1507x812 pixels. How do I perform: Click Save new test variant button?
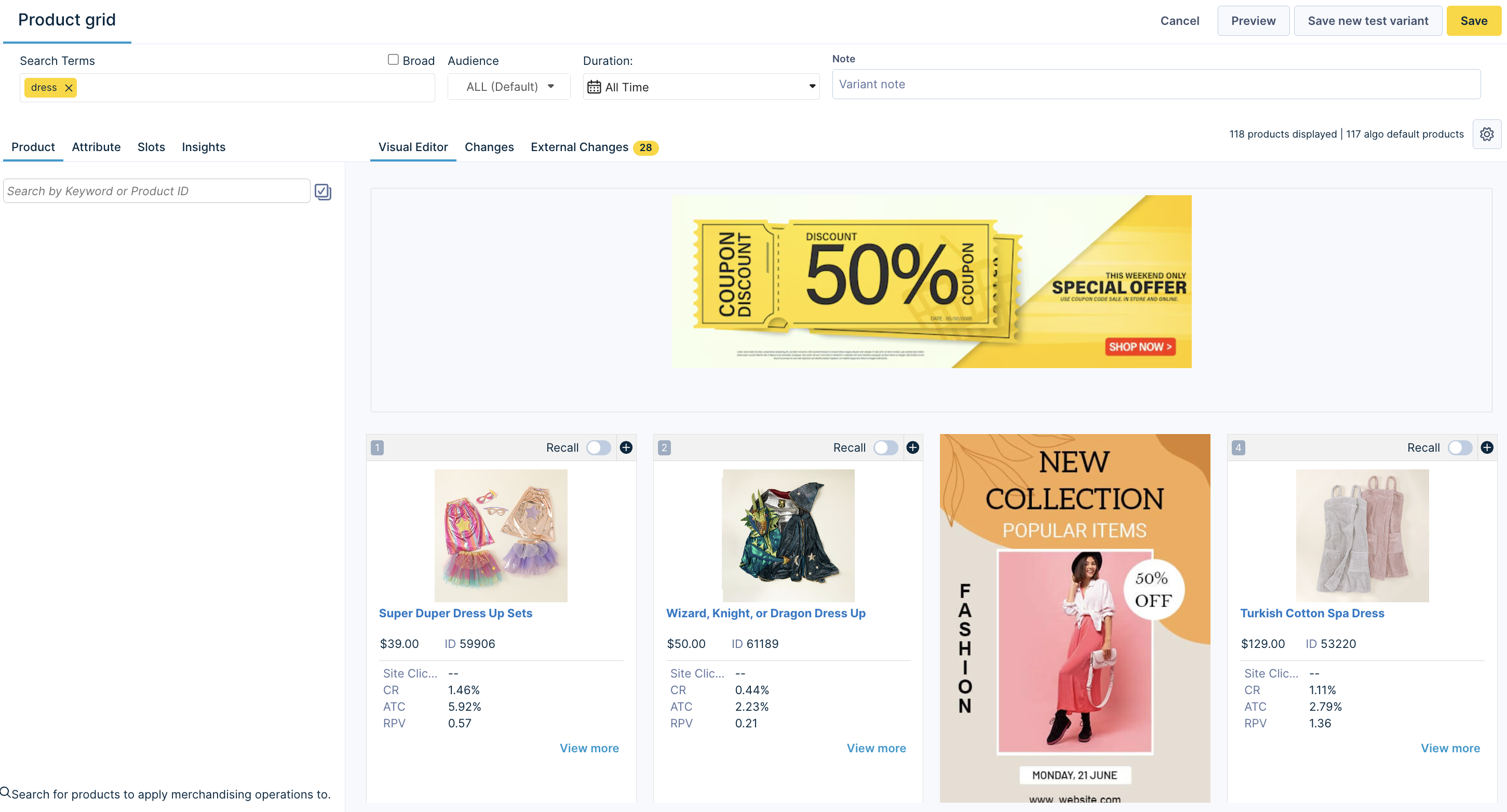1368,21
